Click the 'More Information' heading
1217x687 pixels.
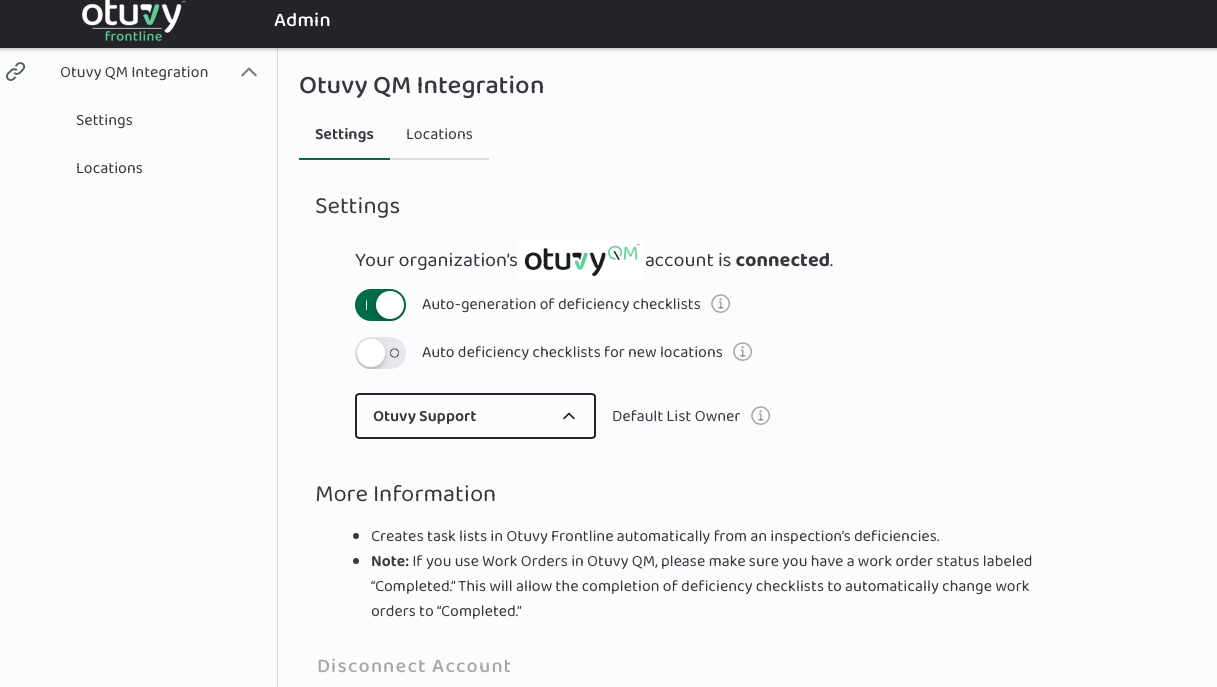[x=405, y=494]
